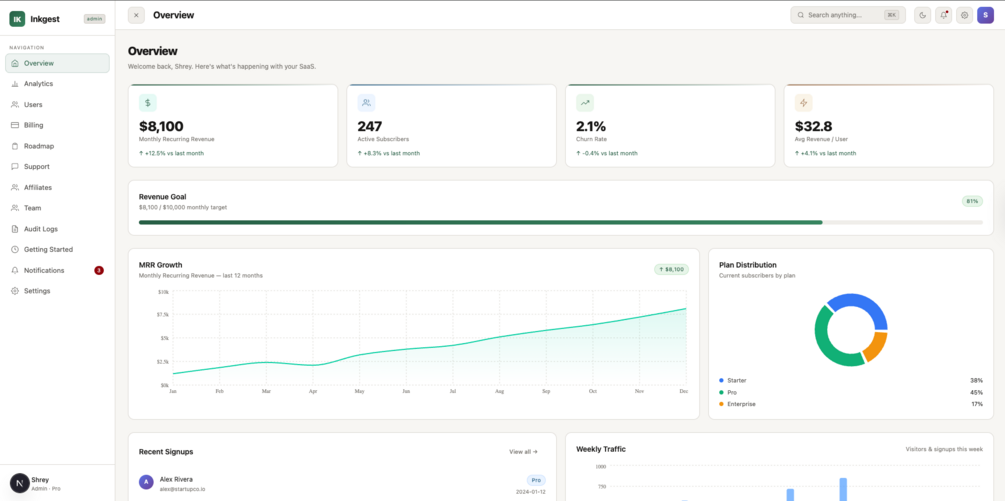Click the blue Starter legend dot
Image resolution: width=1005 pixels, height=501 pixels.
tap(721, 381)
